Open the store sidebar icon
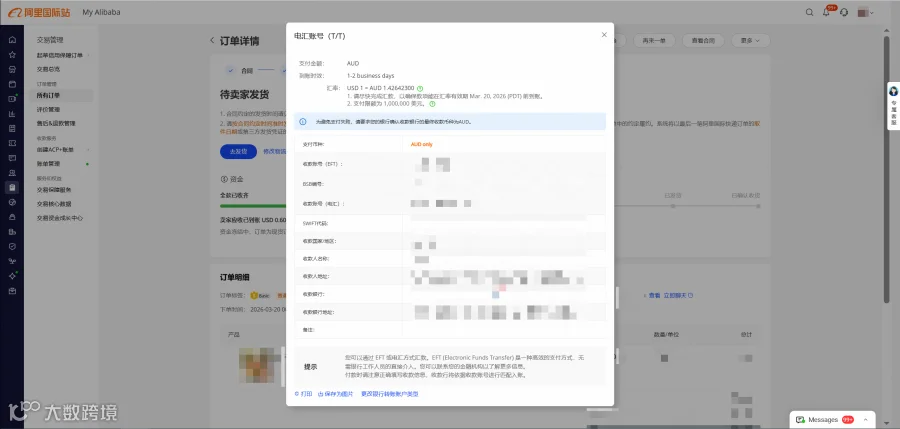This screenshot has width=900, height=429. [x=12, y=69]
